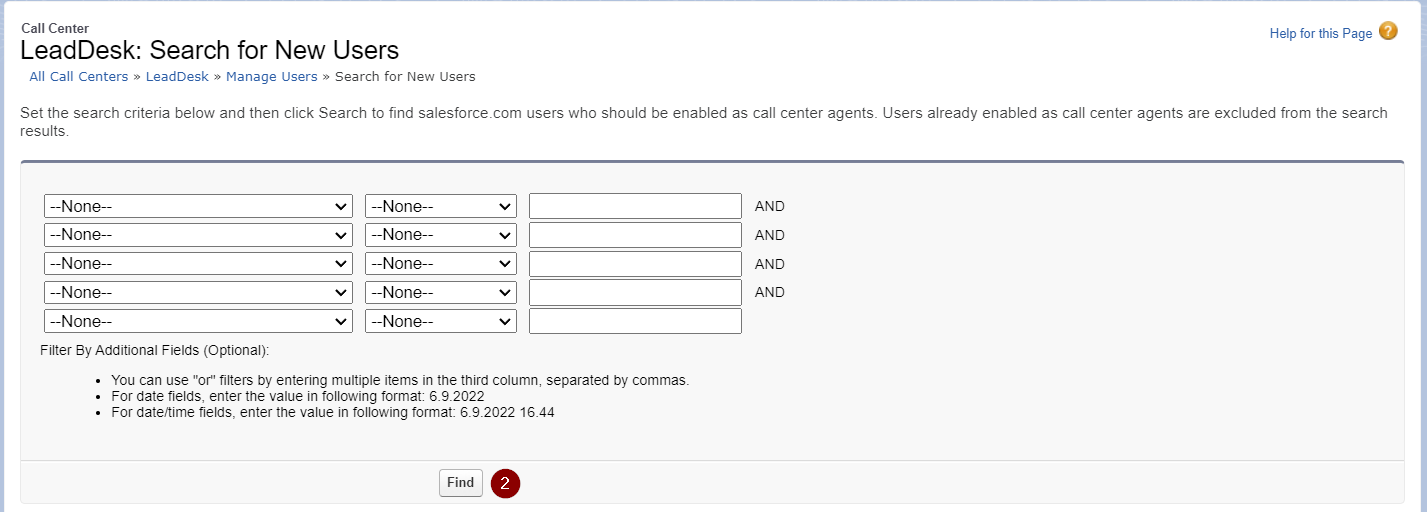This screenshot has width=1427, height=512.
Task: Expand the third row field dropdown
Action: tap(198, 264)
